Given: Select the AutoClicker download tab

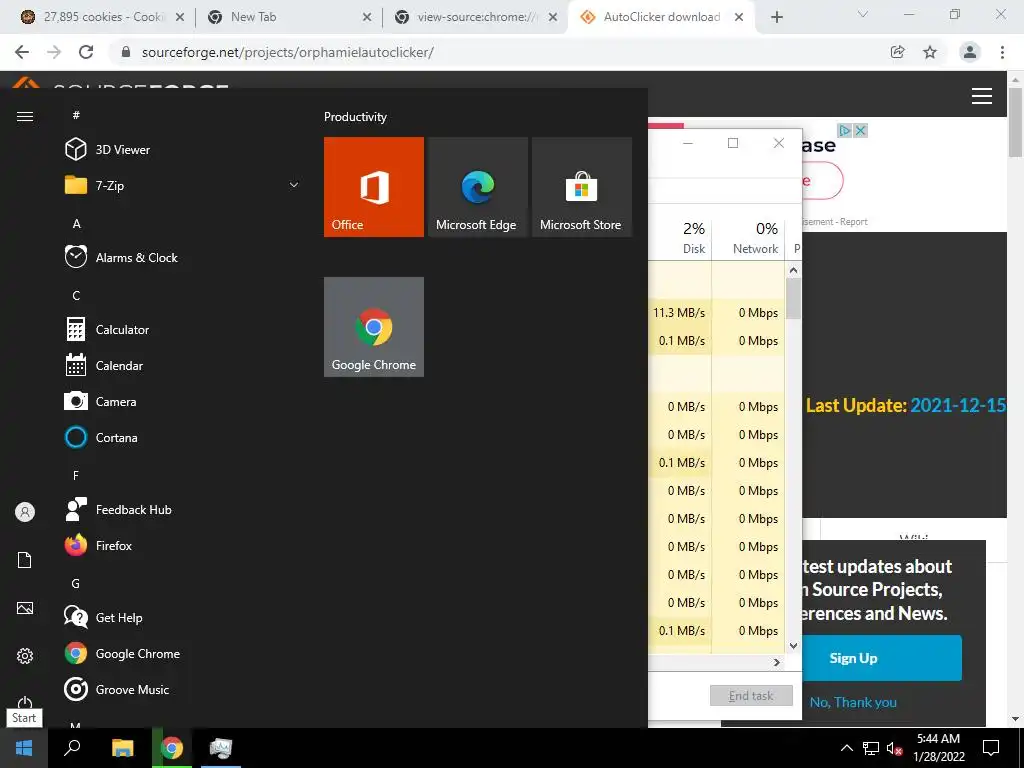Looking at the screenshot, I should coord(662,17).
